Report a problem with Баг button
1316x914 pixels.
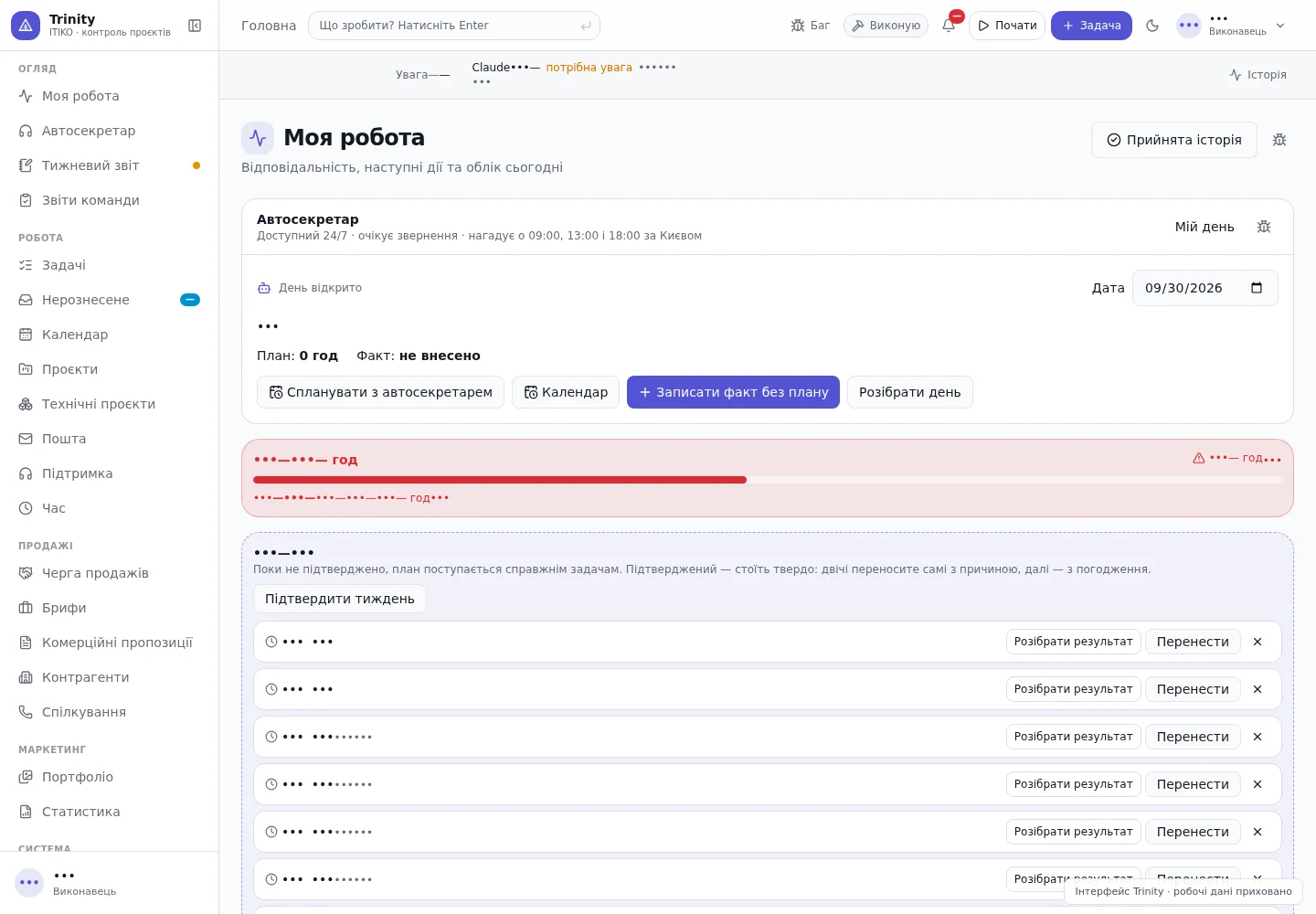(x=811, y=26)
